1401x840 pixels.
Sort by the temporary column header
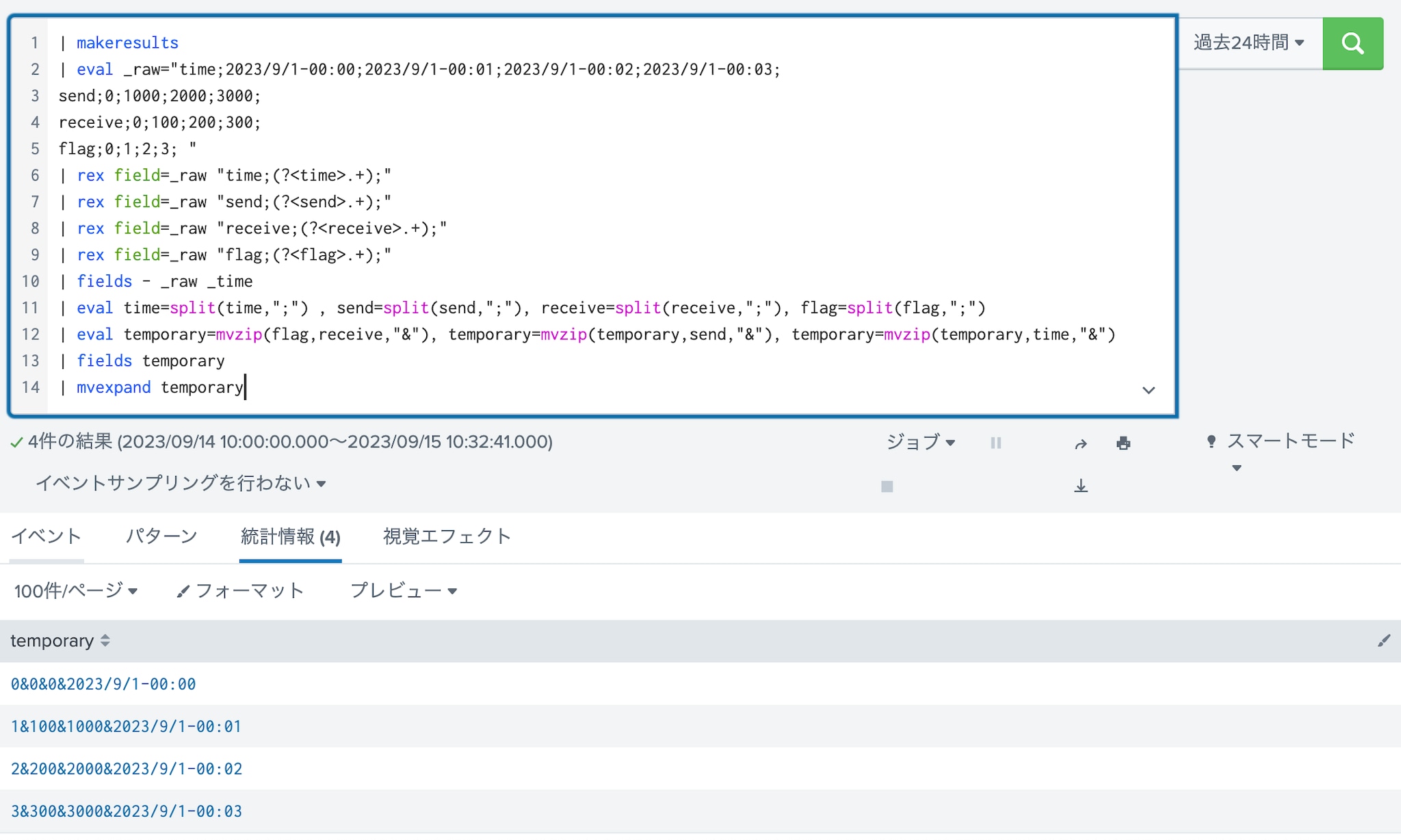tap(60, 641)
